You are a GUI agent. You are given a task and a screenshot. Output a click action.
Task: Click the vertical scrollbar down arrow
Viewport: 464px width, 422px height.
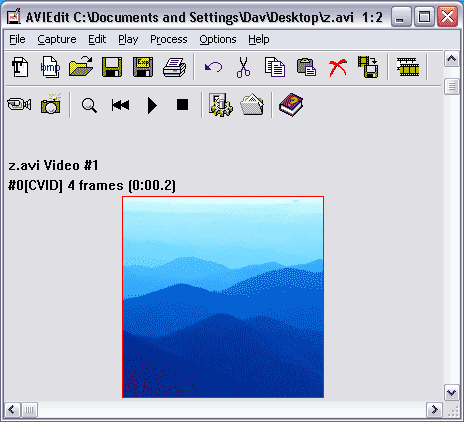coord(451,393)
